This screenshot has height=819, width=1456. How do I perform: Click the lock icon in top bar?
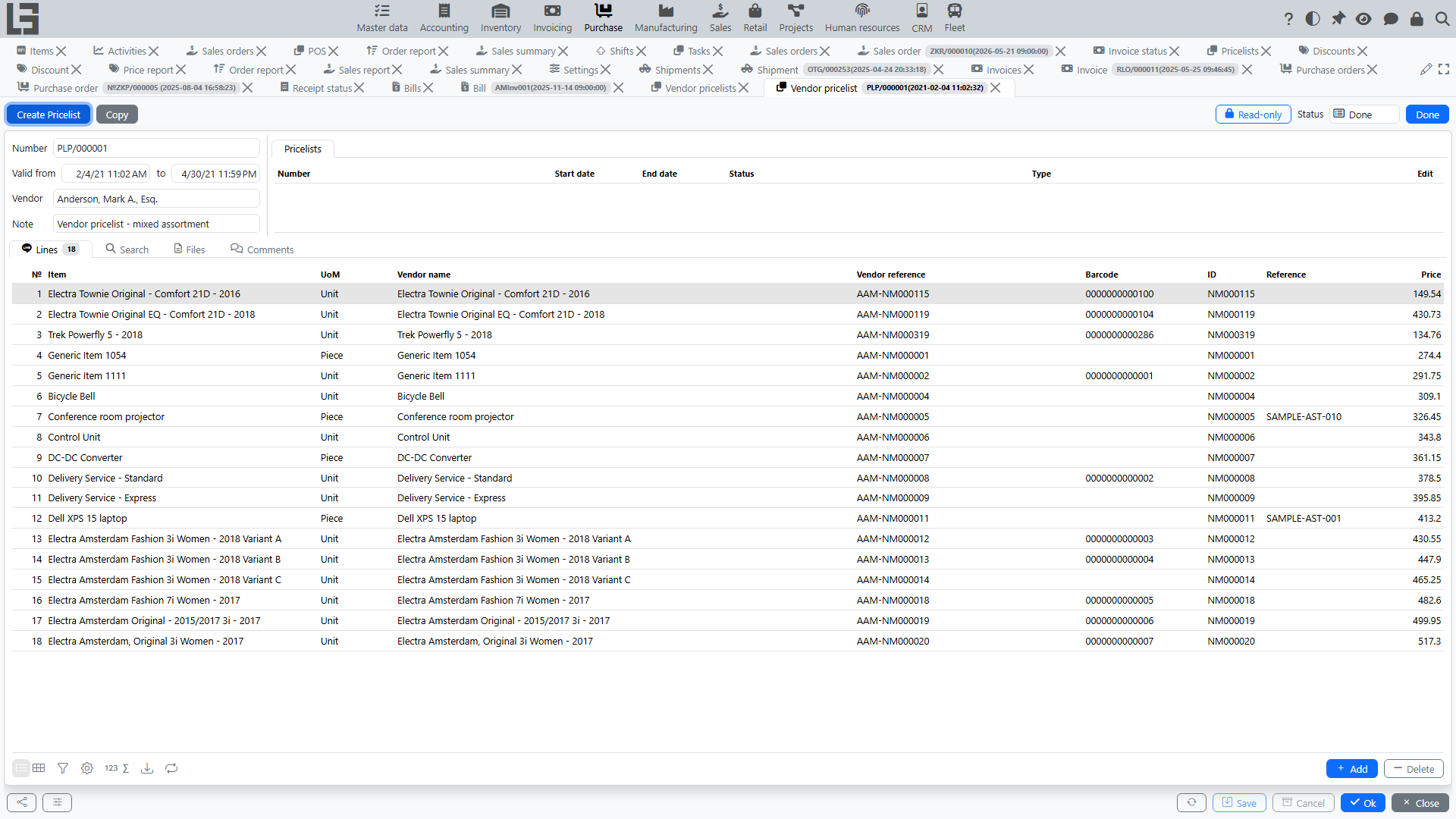click(1417, 19)
